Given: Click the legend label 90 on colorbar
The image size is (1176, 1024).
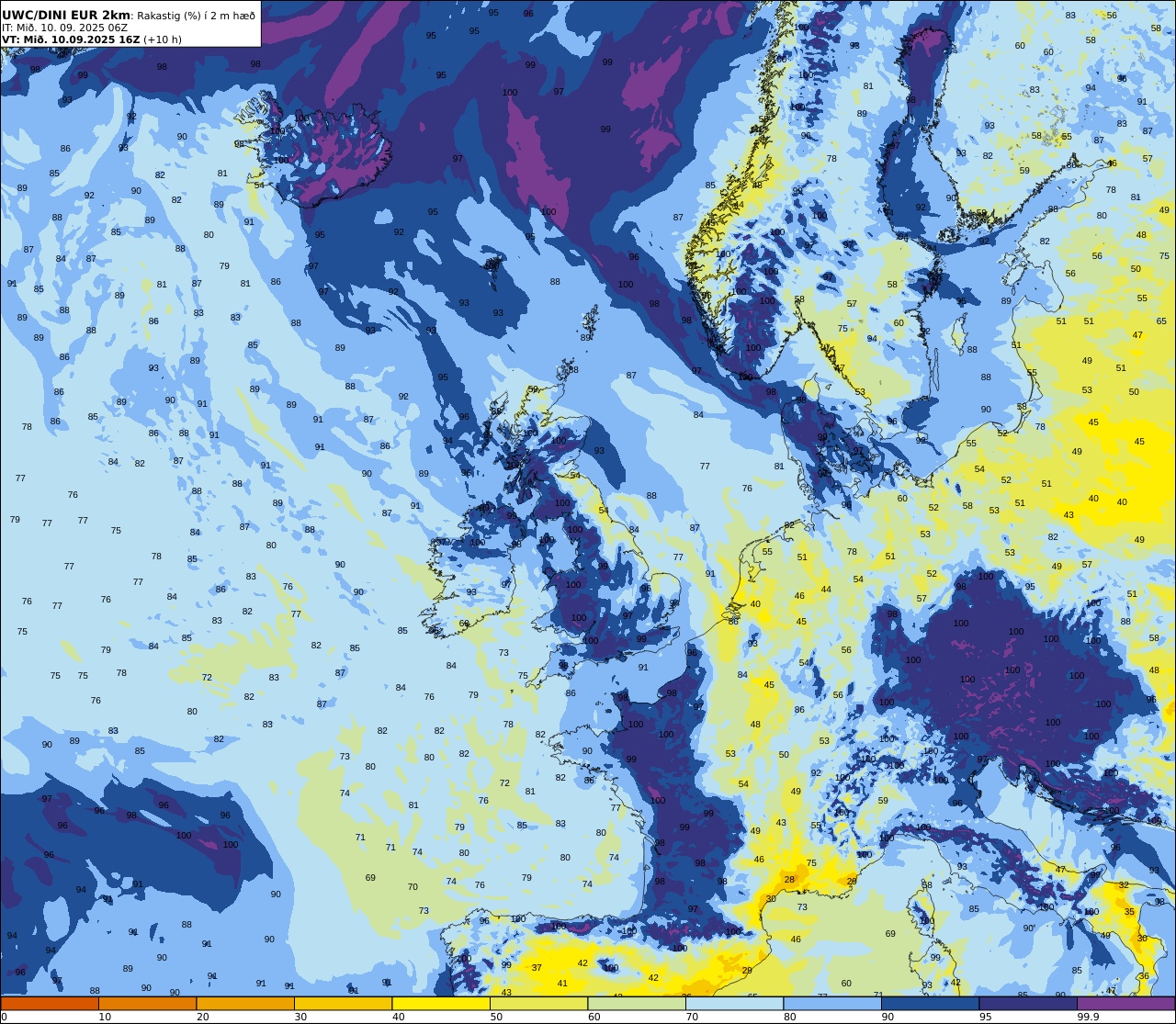Looking at the screenshot, I should pos(888,1017).
